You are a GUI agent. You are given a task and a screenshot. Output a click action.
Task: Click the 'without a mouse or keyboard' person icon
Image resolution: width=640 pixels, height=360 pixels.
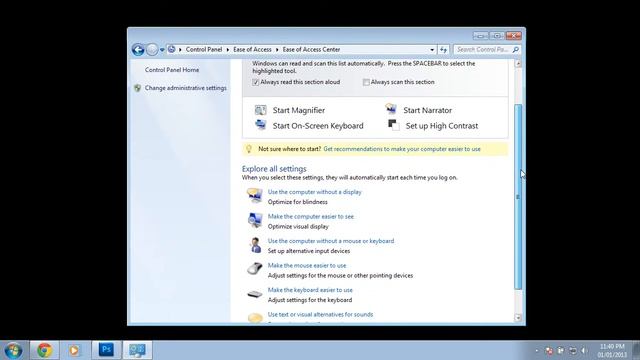(x=256, y=245)
